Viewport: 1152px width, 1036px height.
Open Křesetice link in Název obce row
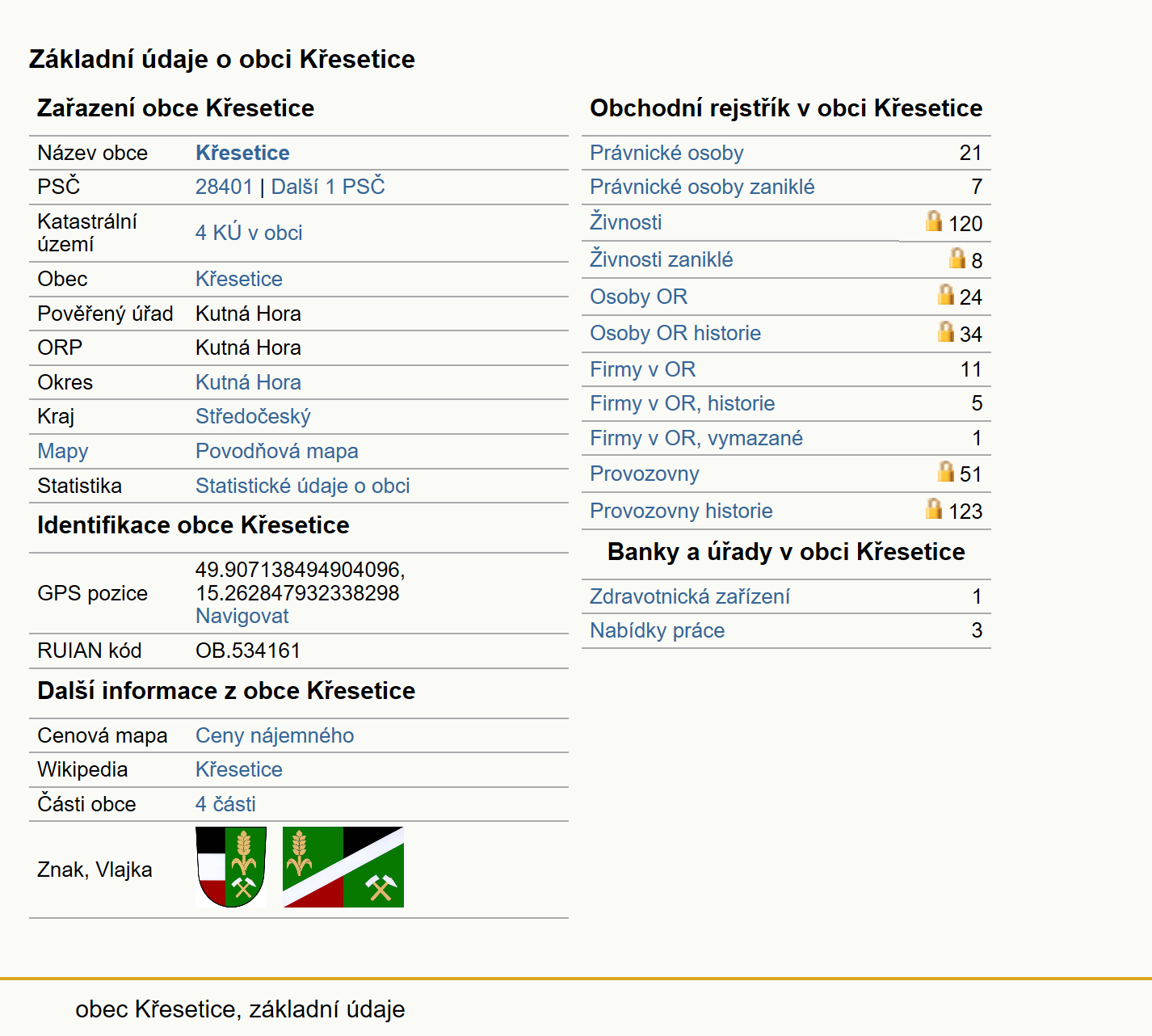(242, 153)
